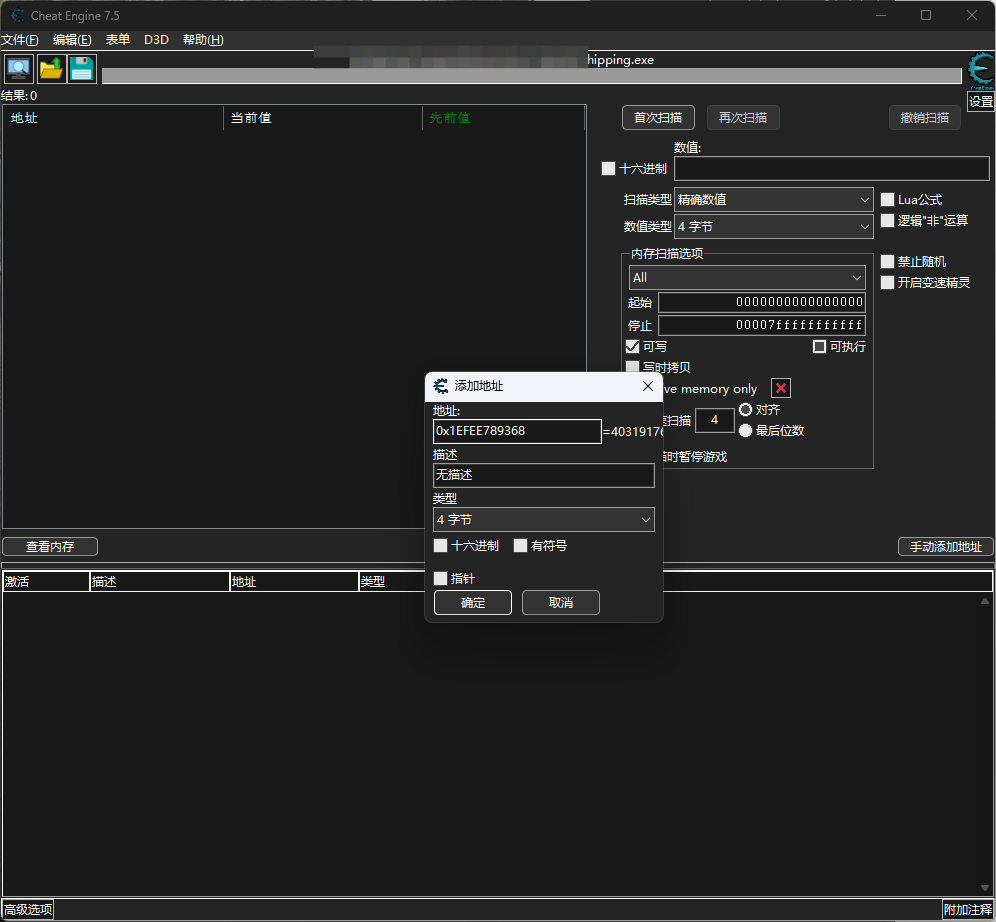Viewport: 996px width, 922px height.
Task: Enable the Lua公式 checkbox
Action: (887, 199)
